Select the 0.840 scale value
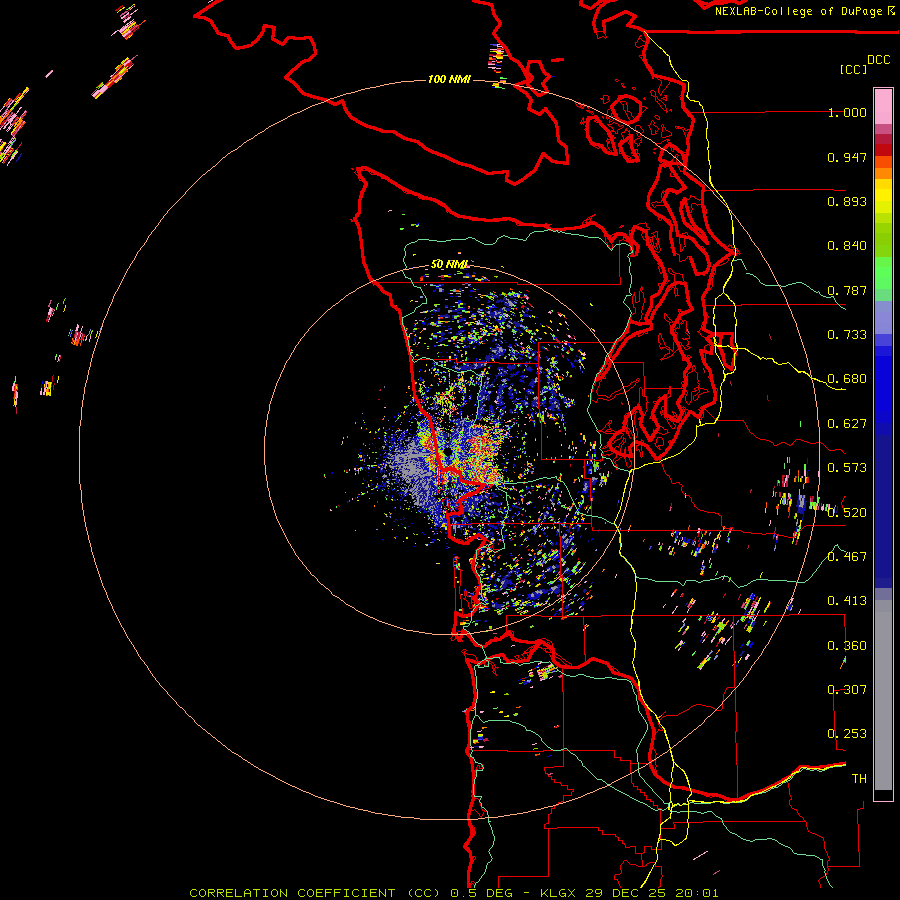 847,246
